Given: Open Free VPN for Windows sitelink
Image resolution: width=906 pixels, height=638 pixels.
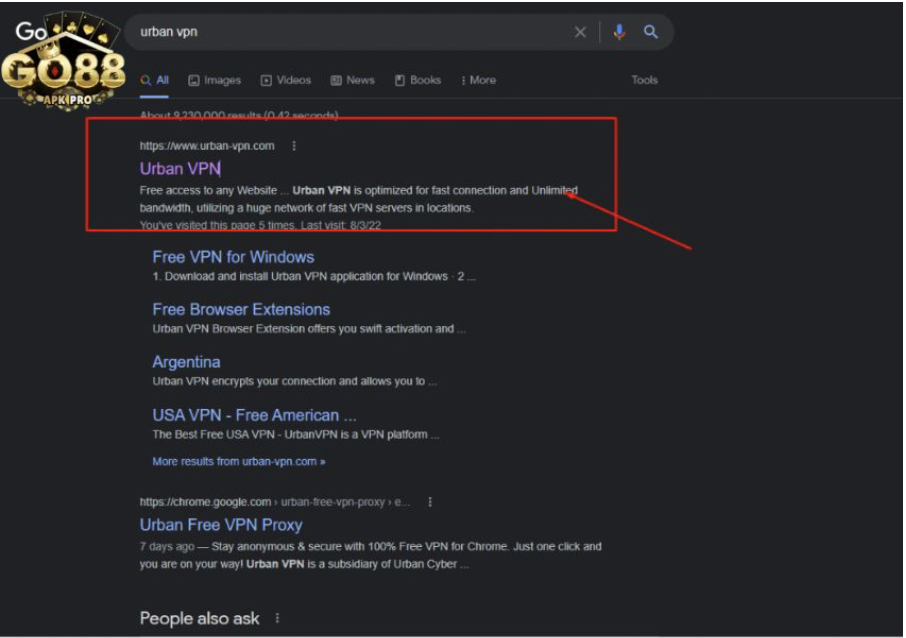Looking at the screenshot, I should click(233, 257).
